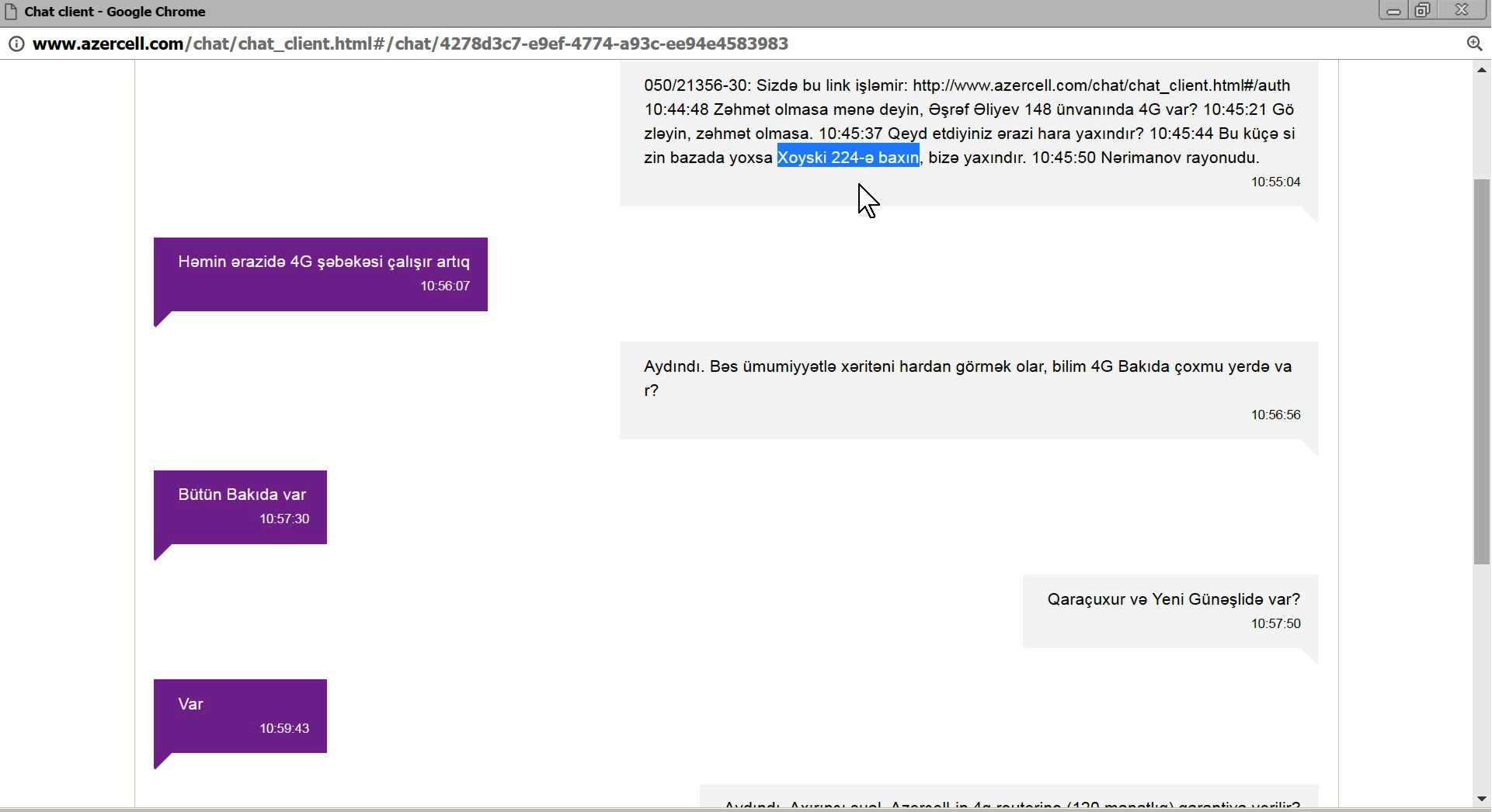
Task: Click the zoom magnifier icon in address bar
Action: tap(1474, 44)
